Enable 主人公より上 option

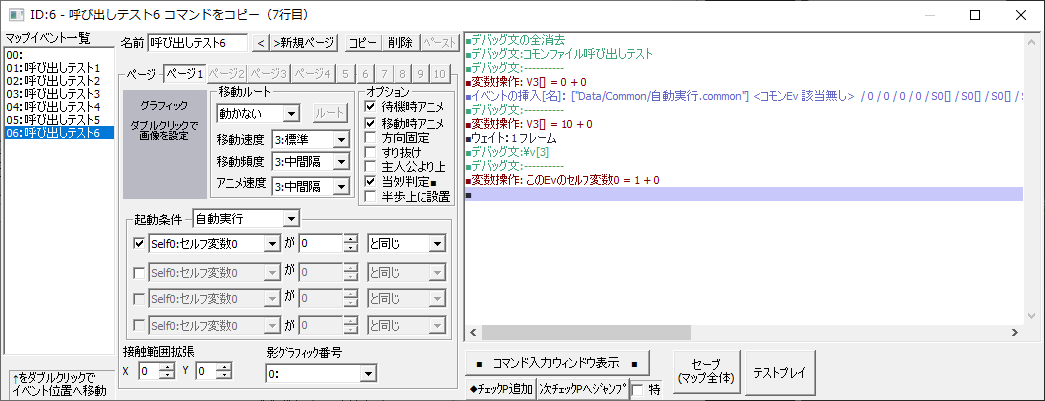click(x=370, y=167)
